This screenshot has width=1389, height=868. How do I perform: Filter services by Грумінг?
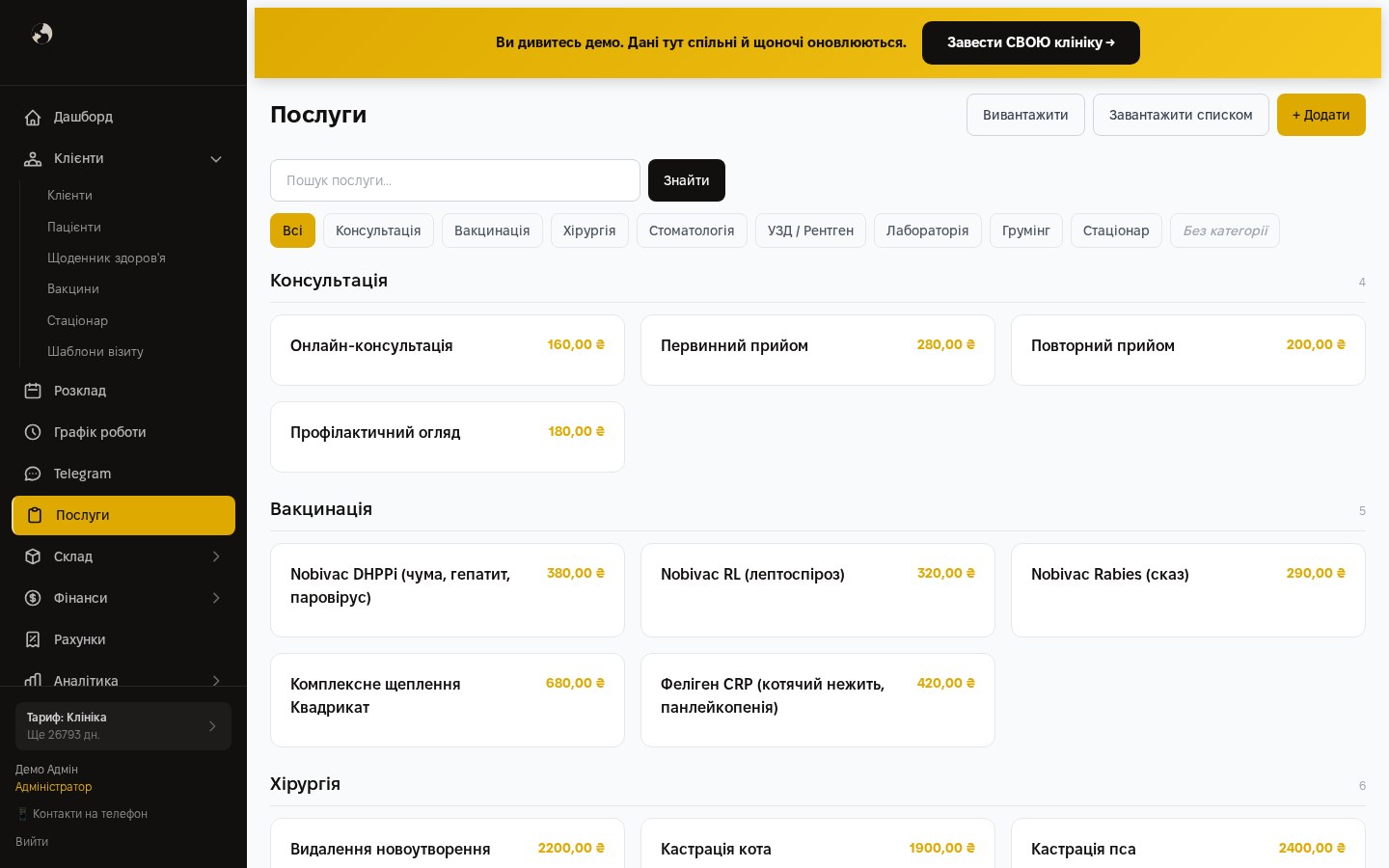click(1025, 231)
